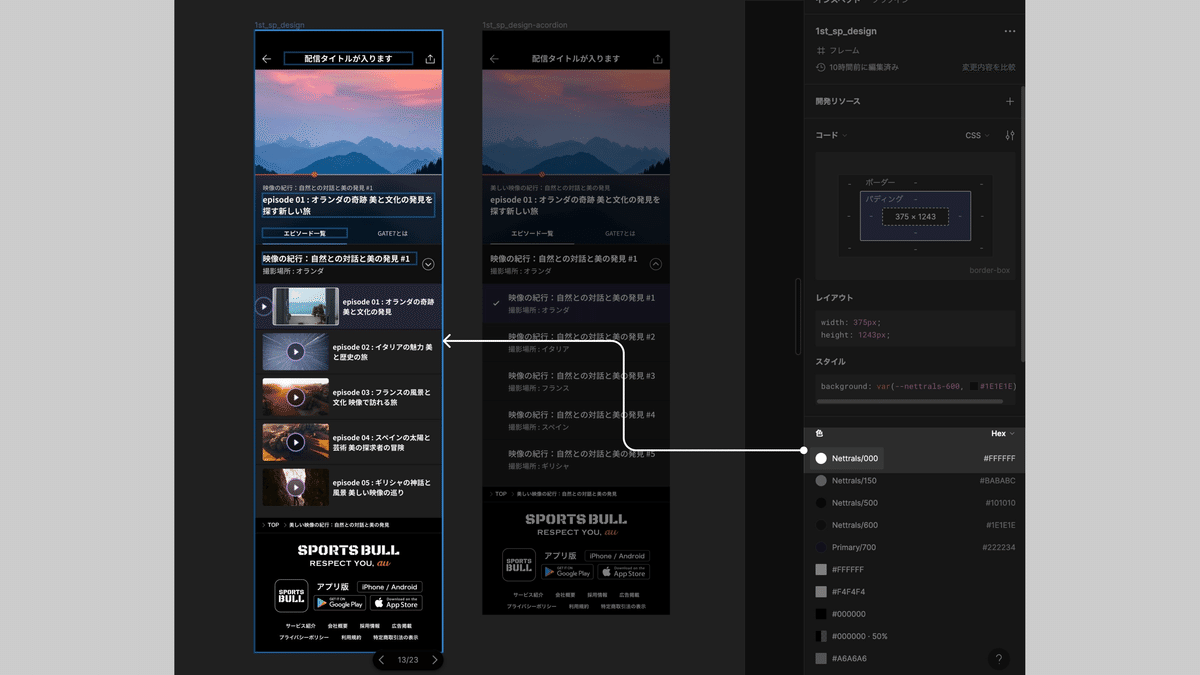
Task: Click Google Play badge in the acordion frame
Action: click(567, 572)
